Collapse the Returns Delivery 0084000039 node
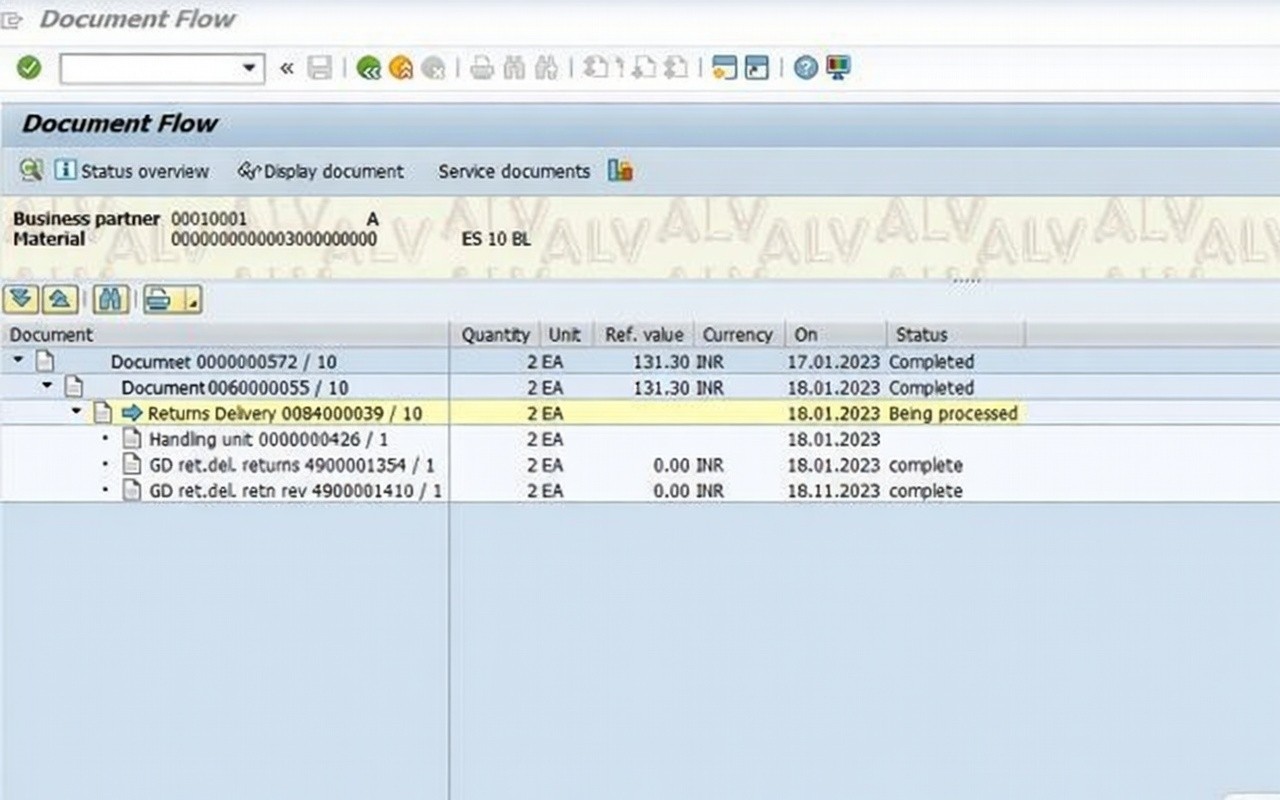Screen dimensions: 1280x800 [x=77, y=413]
